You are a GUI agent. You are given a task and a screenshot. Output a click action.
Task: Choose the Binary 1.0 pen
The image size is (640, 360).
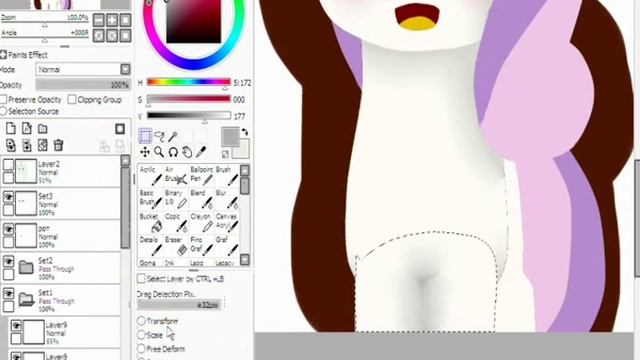[x=176, y=199]
